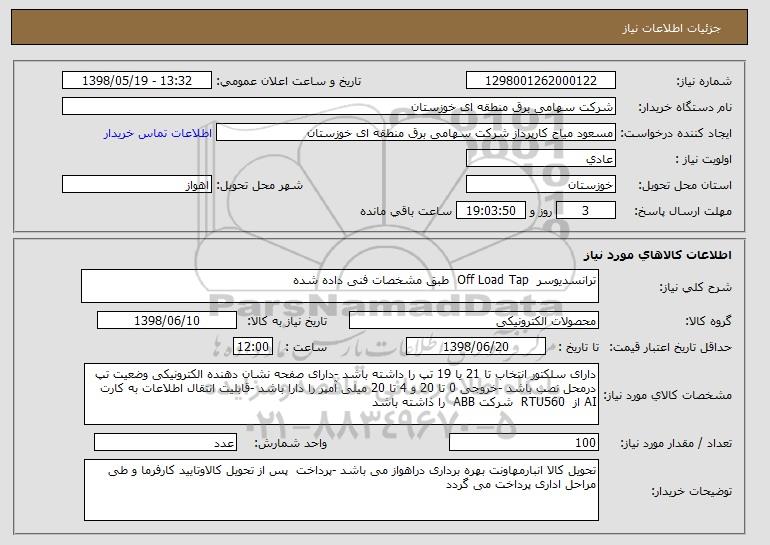The image size is (770, 545).
Task: Click the goods need date 1398/06/10
Action: [x=166, y=322]
